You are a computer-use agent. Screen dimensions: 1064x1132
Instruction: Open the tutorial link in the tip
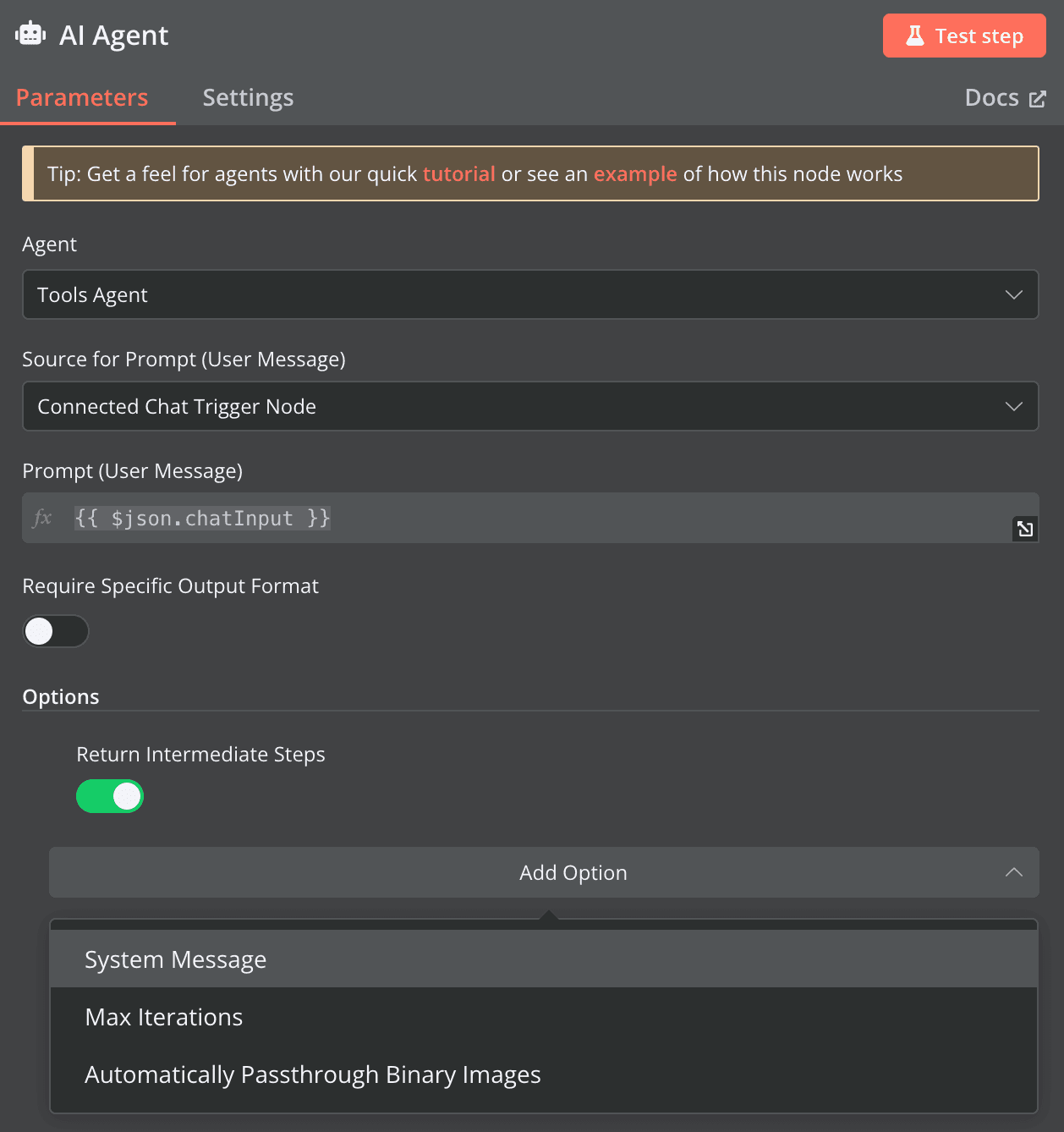pos(458,173)
